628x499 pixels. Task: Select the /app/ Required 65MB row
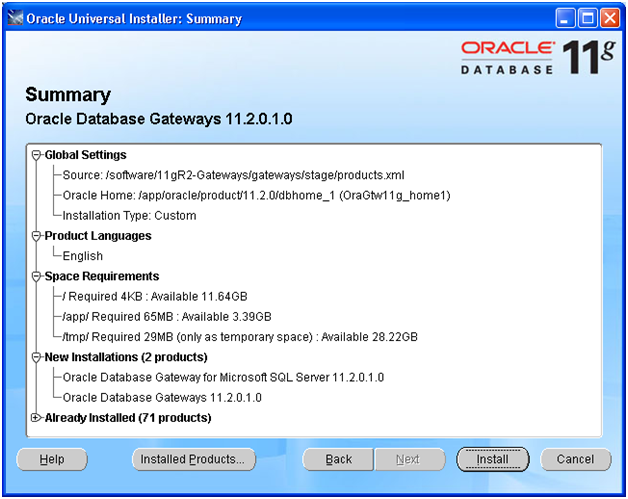tap(167, 317)
